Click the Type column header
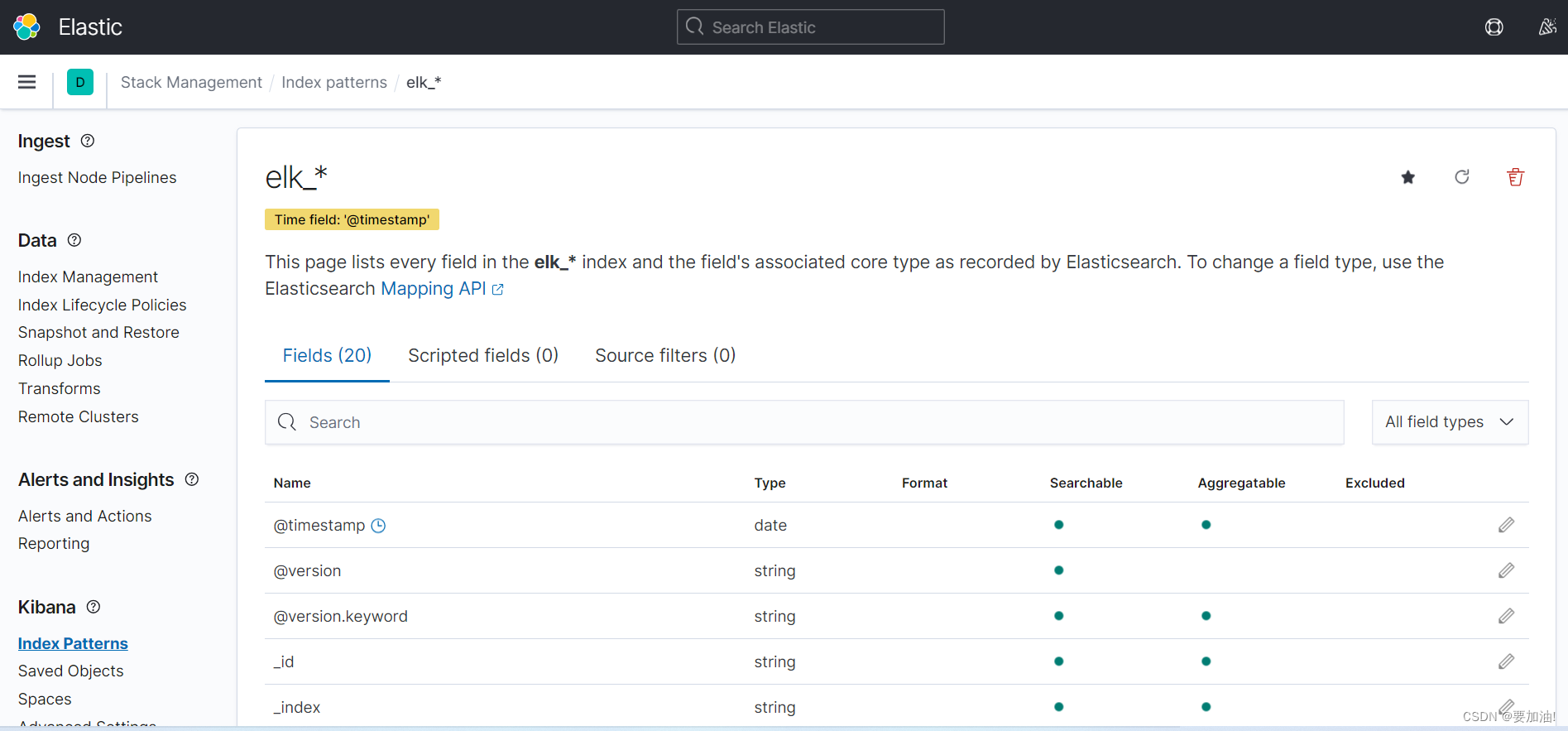Viewport: 1568px width, 731px height. (x=770, y=483)
